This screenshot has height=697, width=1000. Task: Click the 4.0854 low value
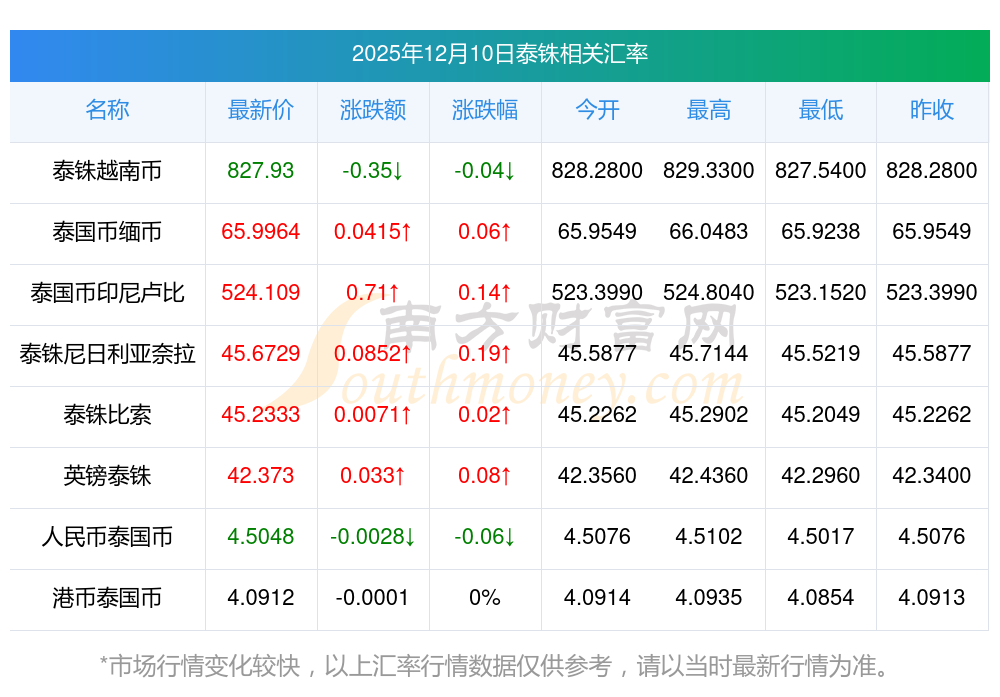tap(821, 598)
